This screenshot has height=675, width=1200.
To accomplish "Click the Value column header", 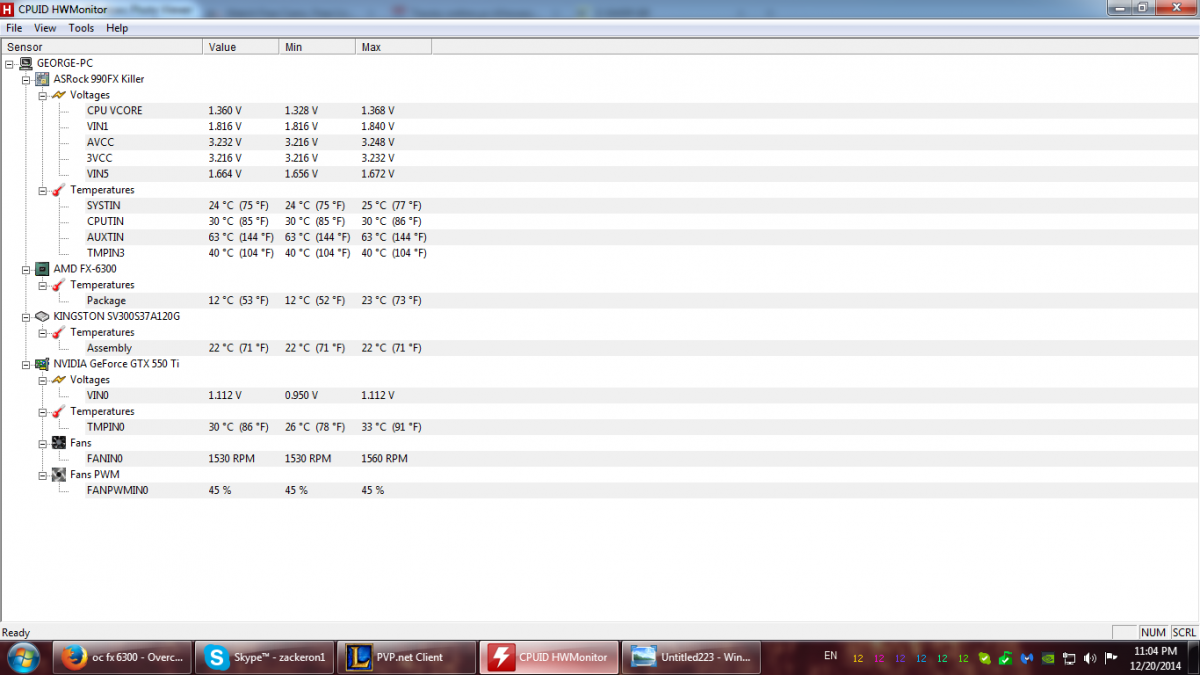I will (241, 47).
